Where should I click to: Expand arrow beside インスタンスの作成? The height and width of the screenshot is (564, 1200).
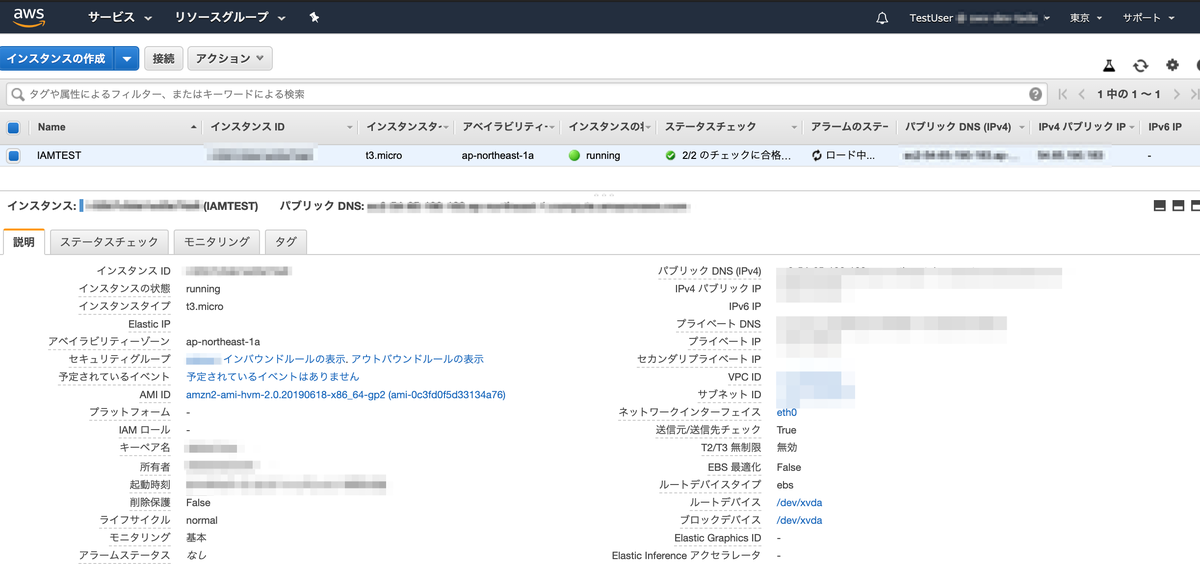[x=127, y=59]
